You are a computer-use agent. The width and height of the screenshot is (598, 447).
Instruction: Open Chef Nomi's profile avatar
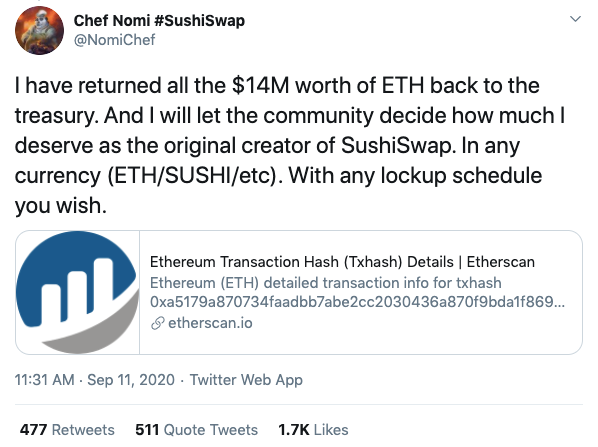[x=39, y=31]
